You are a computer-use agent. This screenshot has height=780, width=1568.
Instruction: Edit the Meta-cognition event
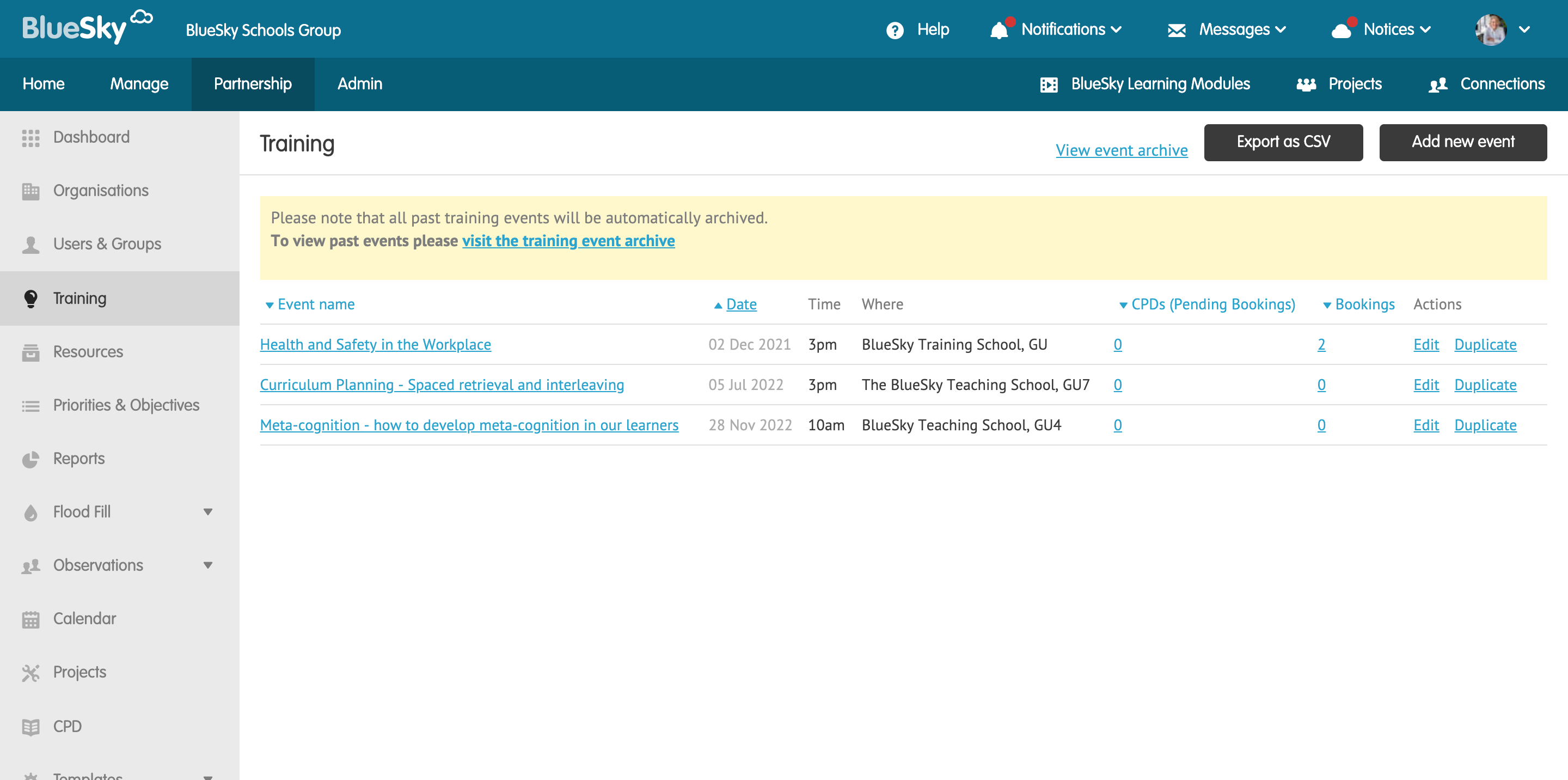(1425, 425)
